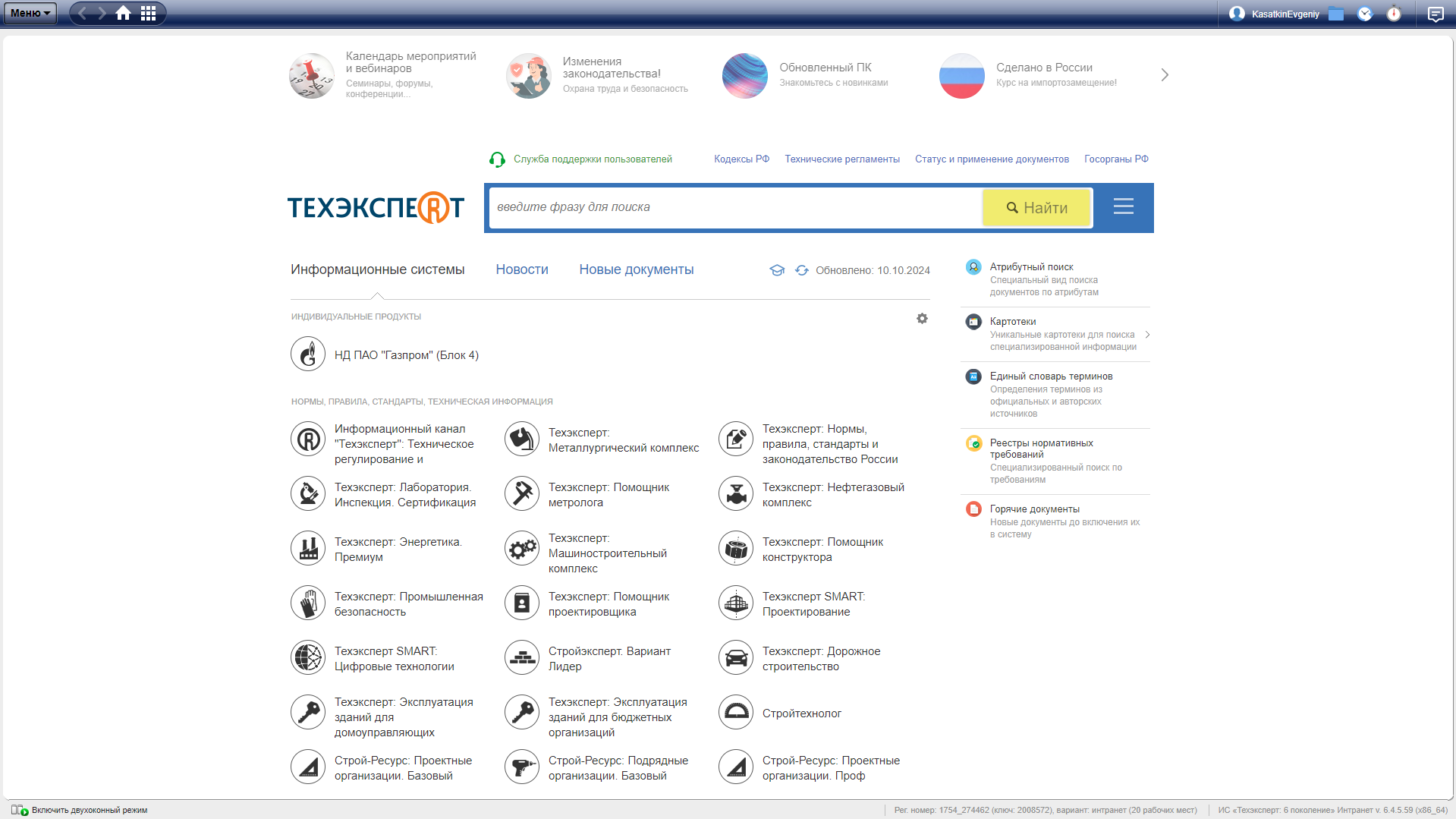Screen dimensions: 1456x819
Task: Open Энергетика. Премиум product
Action: coord(377,550)
